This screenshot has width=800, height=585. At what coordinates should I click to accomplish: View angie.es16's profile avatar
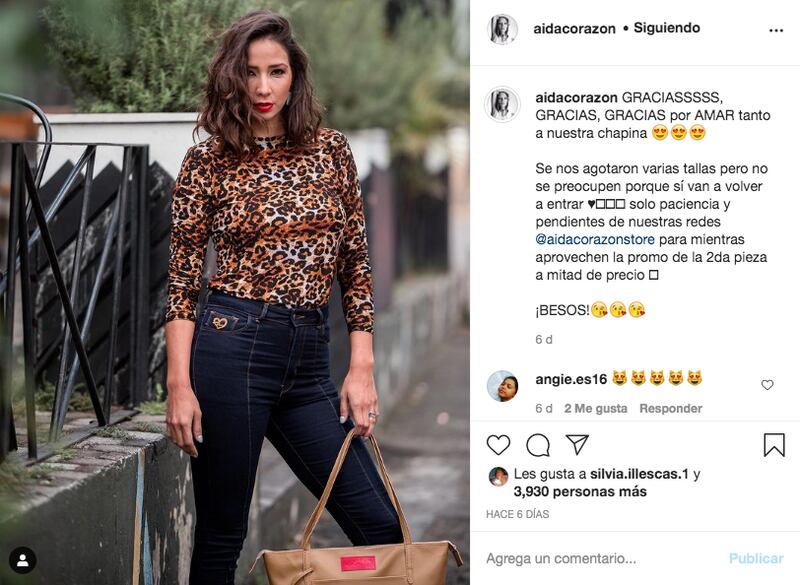tap(503, 386)
